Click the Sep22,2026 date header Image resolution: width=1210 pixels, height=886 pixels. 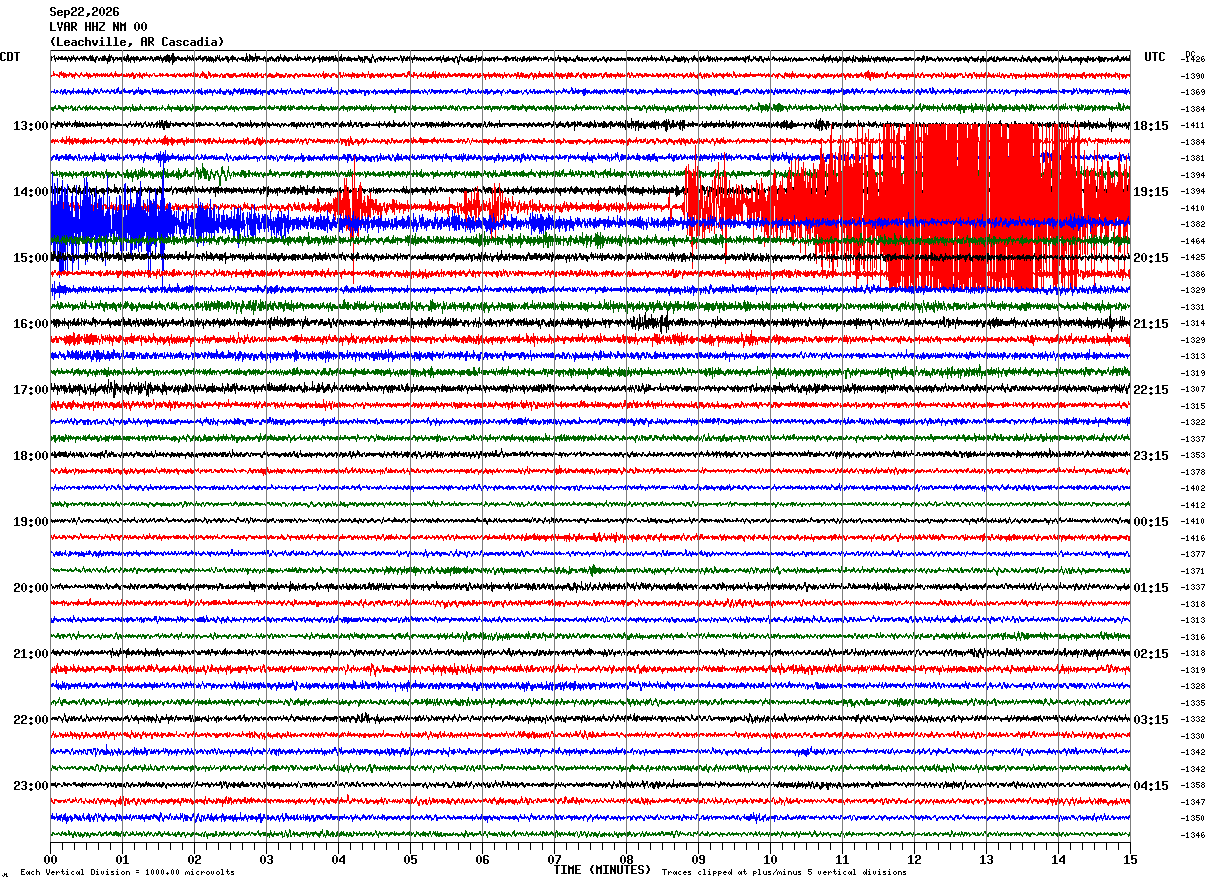point(84,12)
